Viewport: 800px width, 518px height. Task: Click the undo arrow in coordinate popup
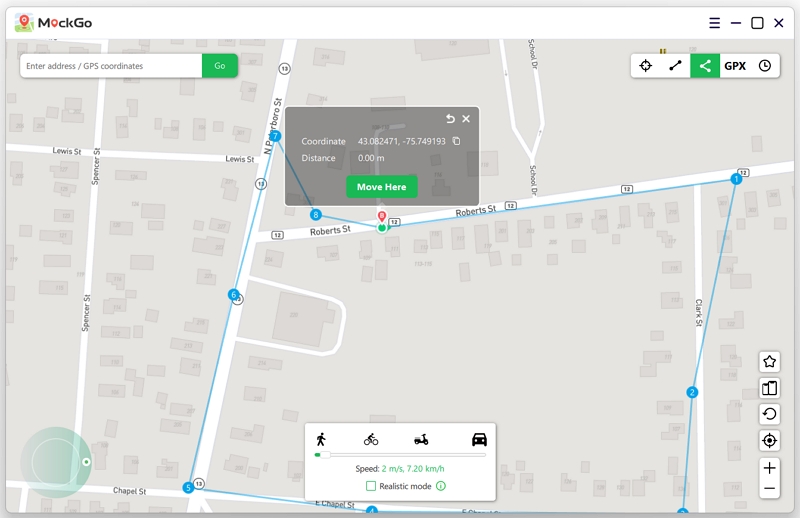[450, 118]
